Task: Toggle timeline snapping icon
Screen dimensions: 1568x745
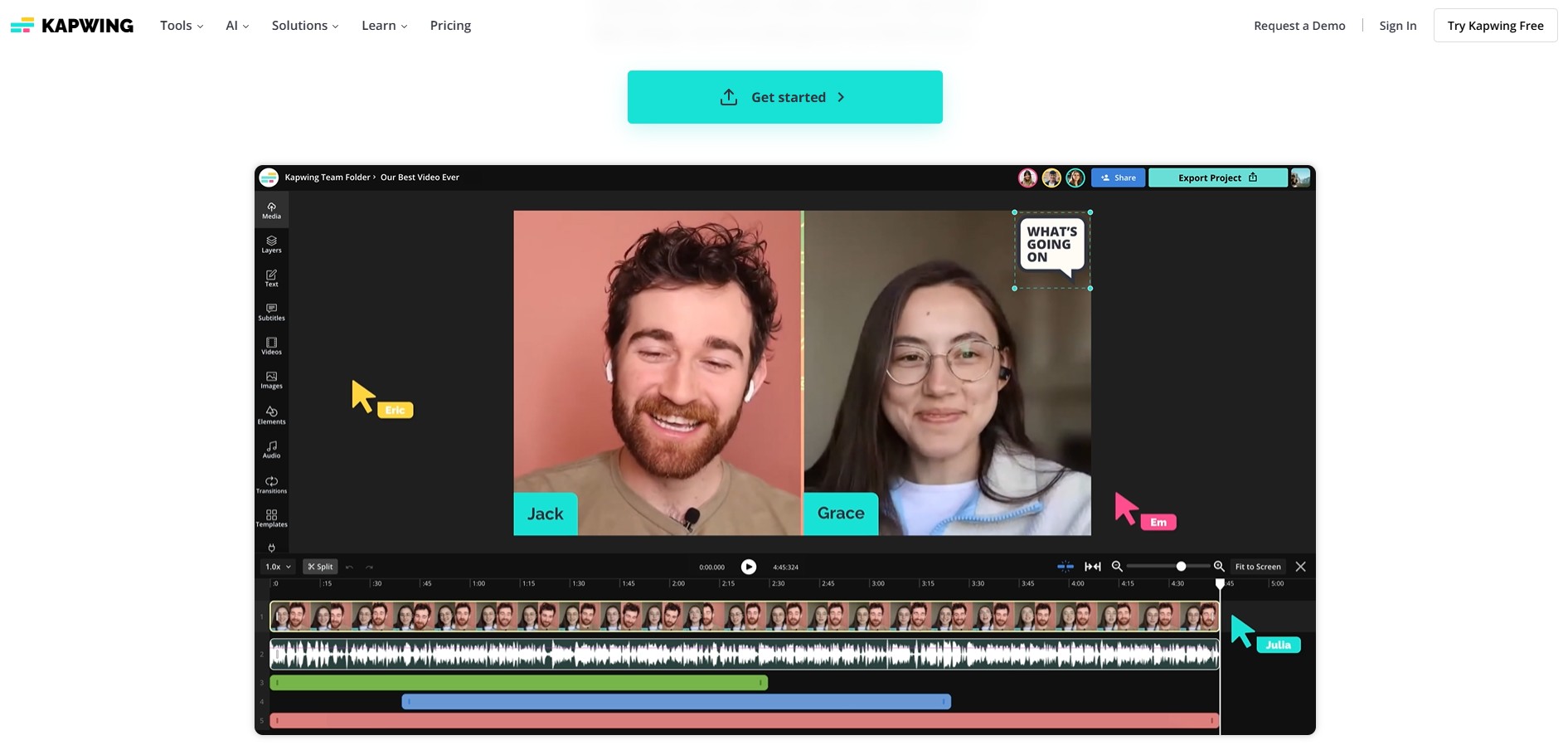Action: [x=1066, y=567]
